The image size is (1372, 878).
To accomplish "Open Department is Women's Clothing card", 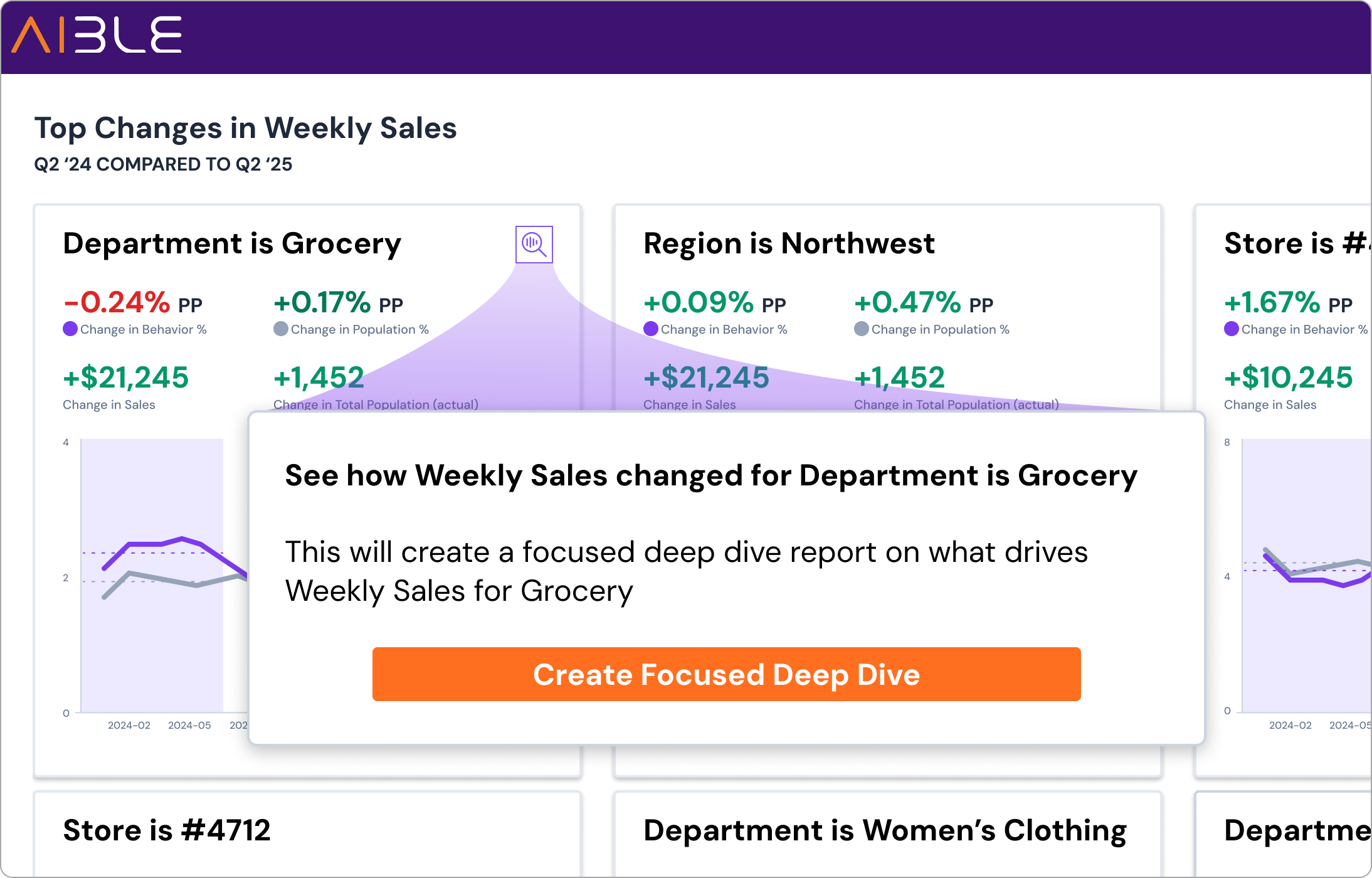I will click(885, 830).
